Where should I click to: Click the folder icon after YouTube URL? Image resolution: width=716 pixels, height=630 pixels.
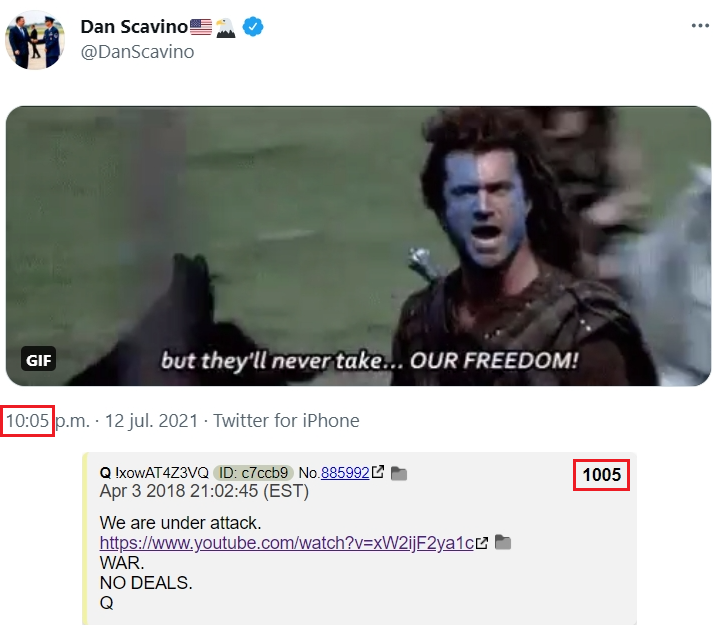point(503,542)
